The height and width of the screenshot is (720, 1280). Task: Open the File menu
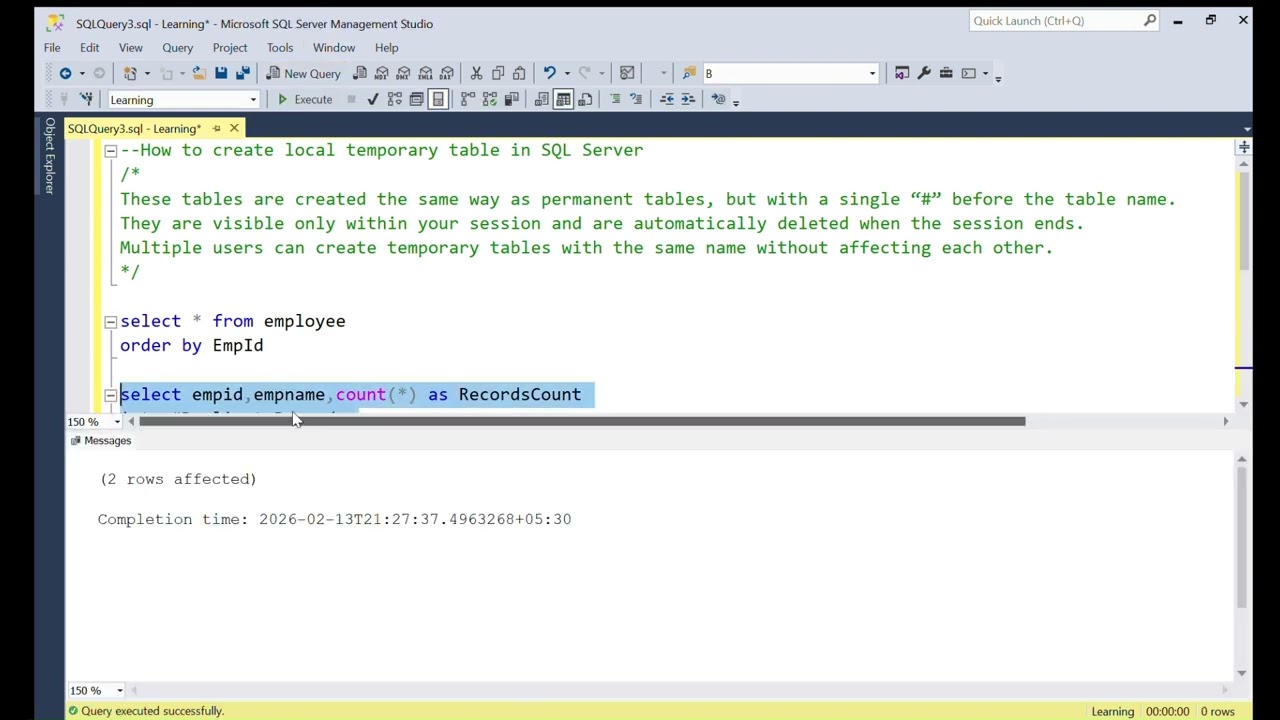[52, 47]
